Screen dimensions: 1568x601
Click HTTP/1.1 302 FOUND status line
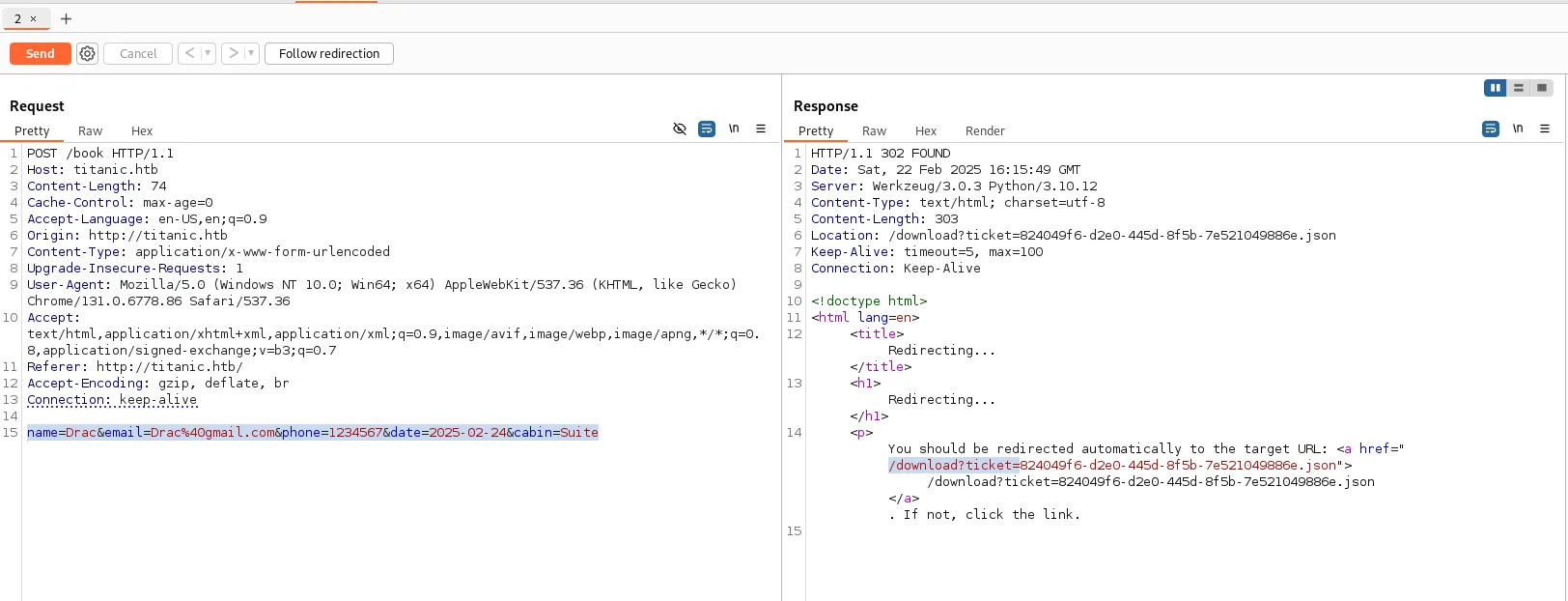881,153
